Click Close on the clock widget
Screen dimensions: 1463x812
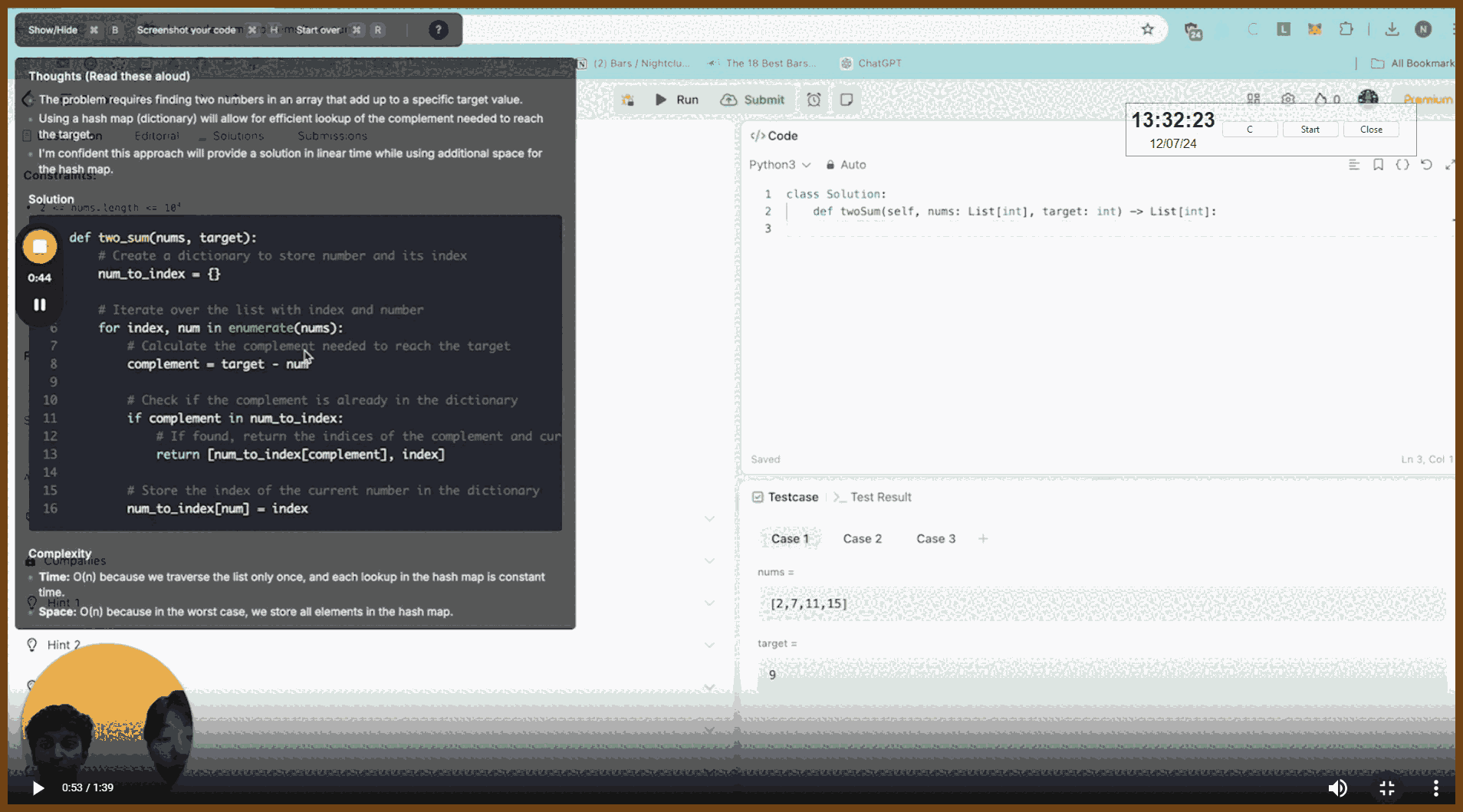pos(1371,130)
